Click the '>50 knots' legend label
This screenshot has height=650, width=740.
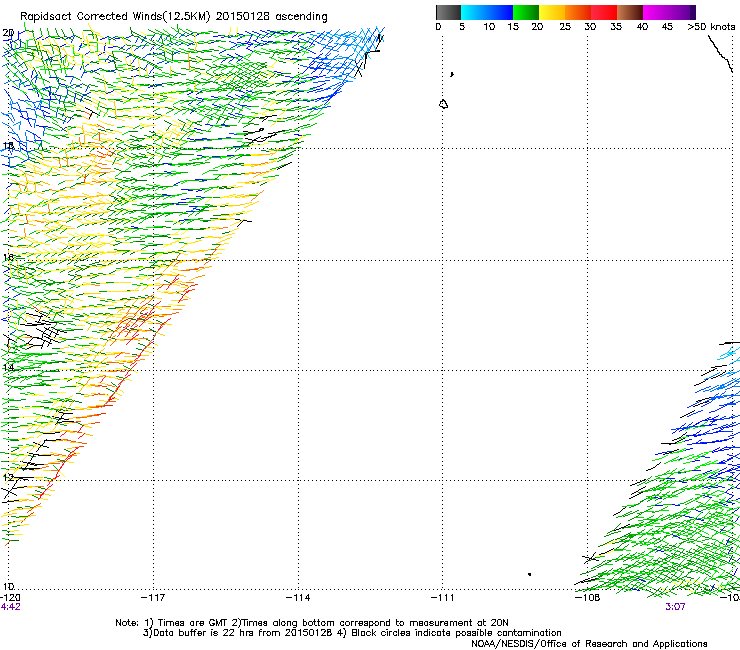pos(711,27)
